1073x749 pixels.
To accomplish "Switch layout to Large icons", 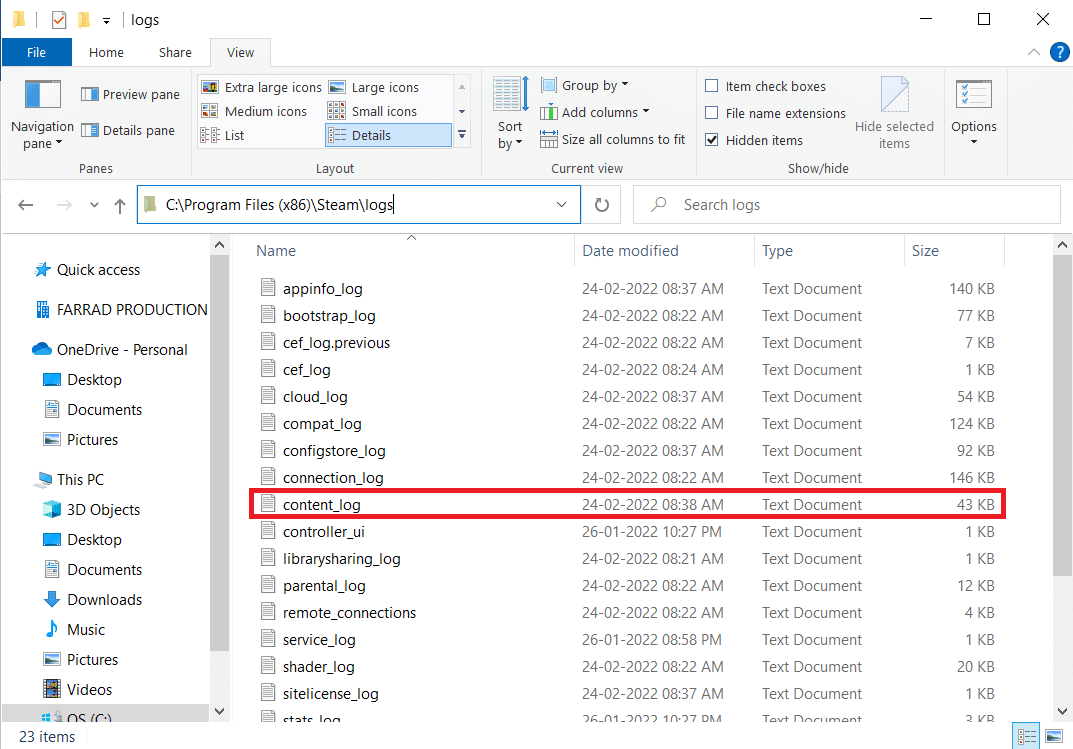I will pos(374,88).
